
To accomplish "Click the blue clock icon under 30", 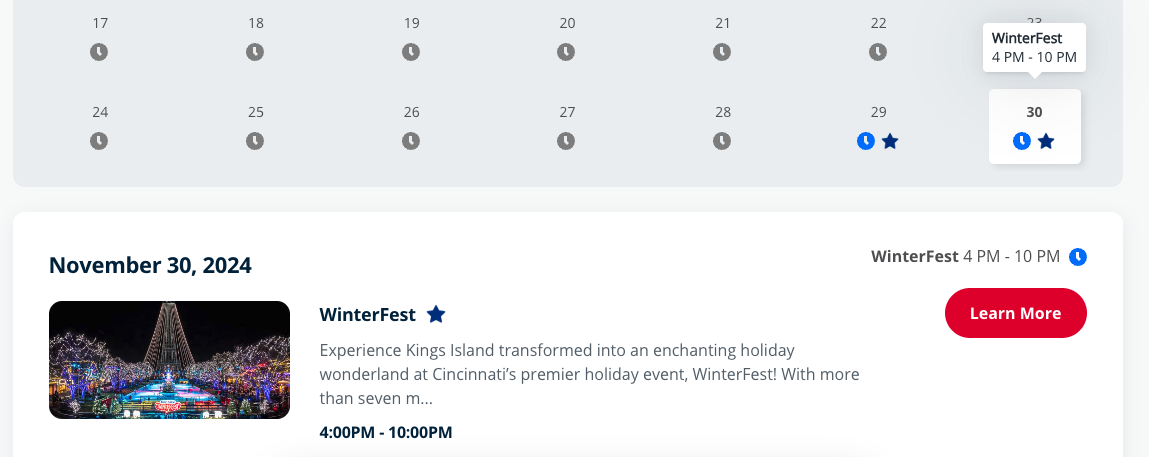I will pos(1022,141).
